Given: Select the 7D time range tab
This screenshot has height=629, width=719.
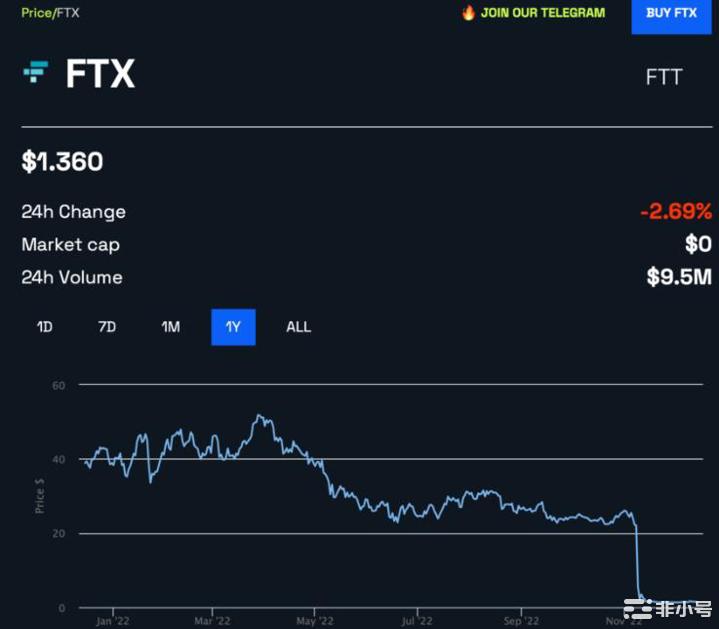Looking at the screenshot, I should pos(107,327).
